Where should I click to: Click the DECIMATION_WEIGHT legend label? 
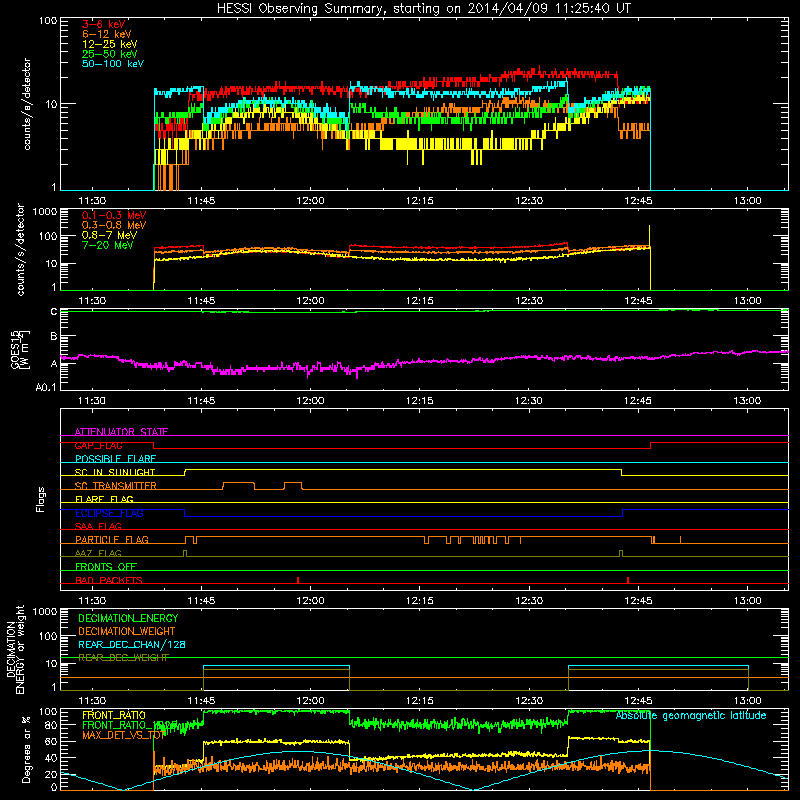pyautogui.click(x=127, y=631)
